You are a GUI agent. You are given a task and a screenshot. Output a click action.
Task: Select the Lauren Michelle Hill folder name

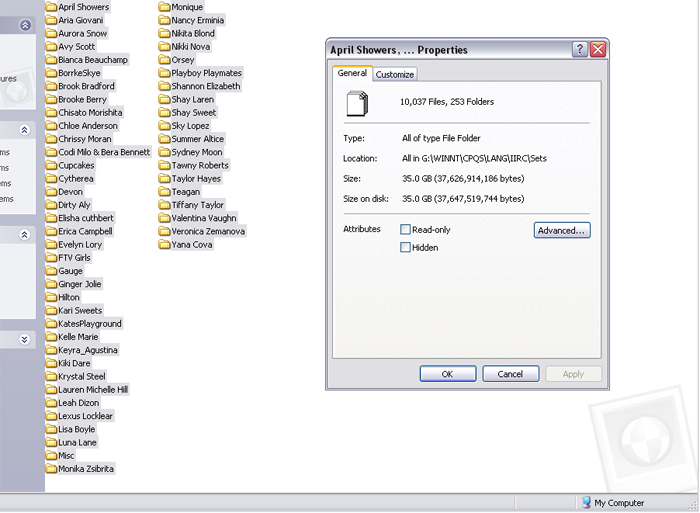coord(93,390)
